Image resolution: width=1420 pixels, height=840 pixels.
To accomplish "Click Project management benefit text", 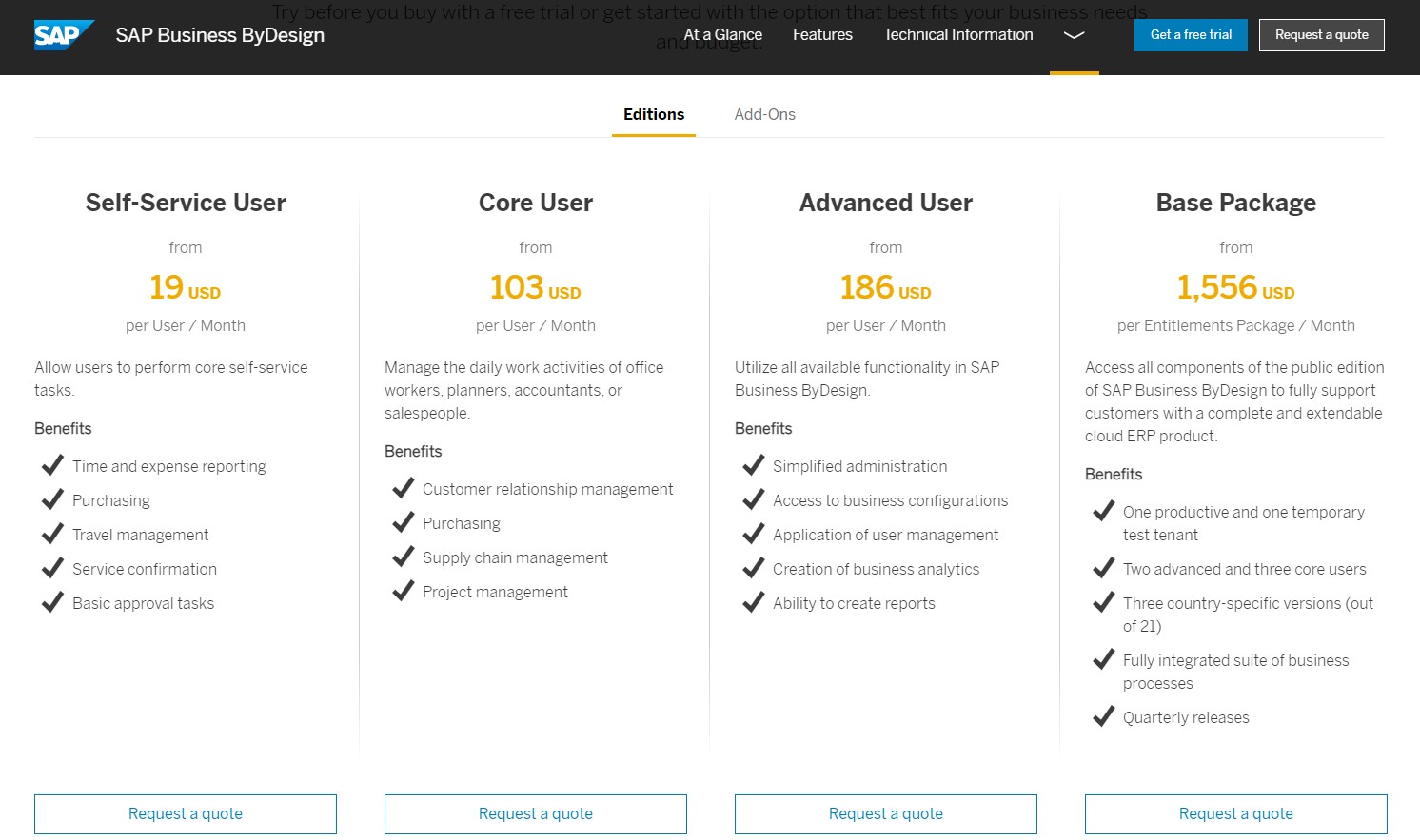I will coord(495,592).
